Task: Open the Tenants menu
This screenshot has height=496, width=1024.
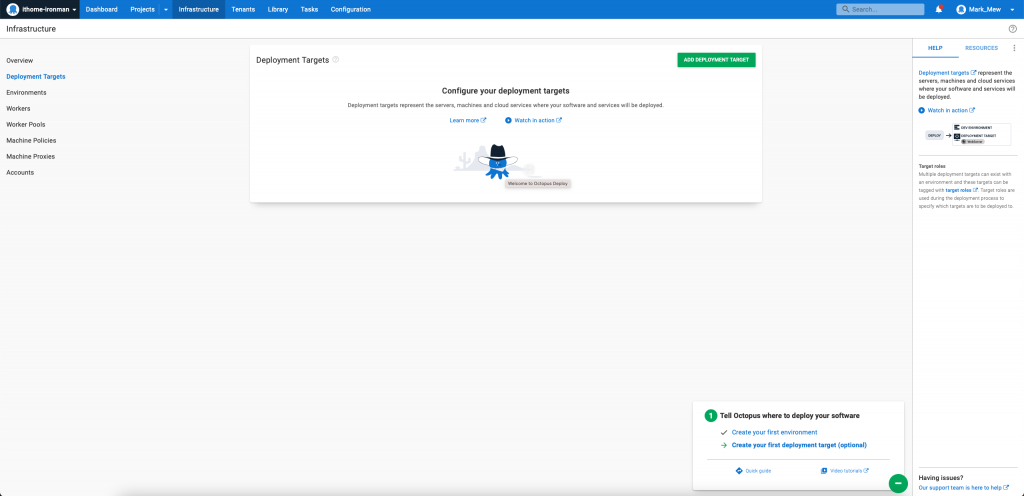Action: (243, 9)
